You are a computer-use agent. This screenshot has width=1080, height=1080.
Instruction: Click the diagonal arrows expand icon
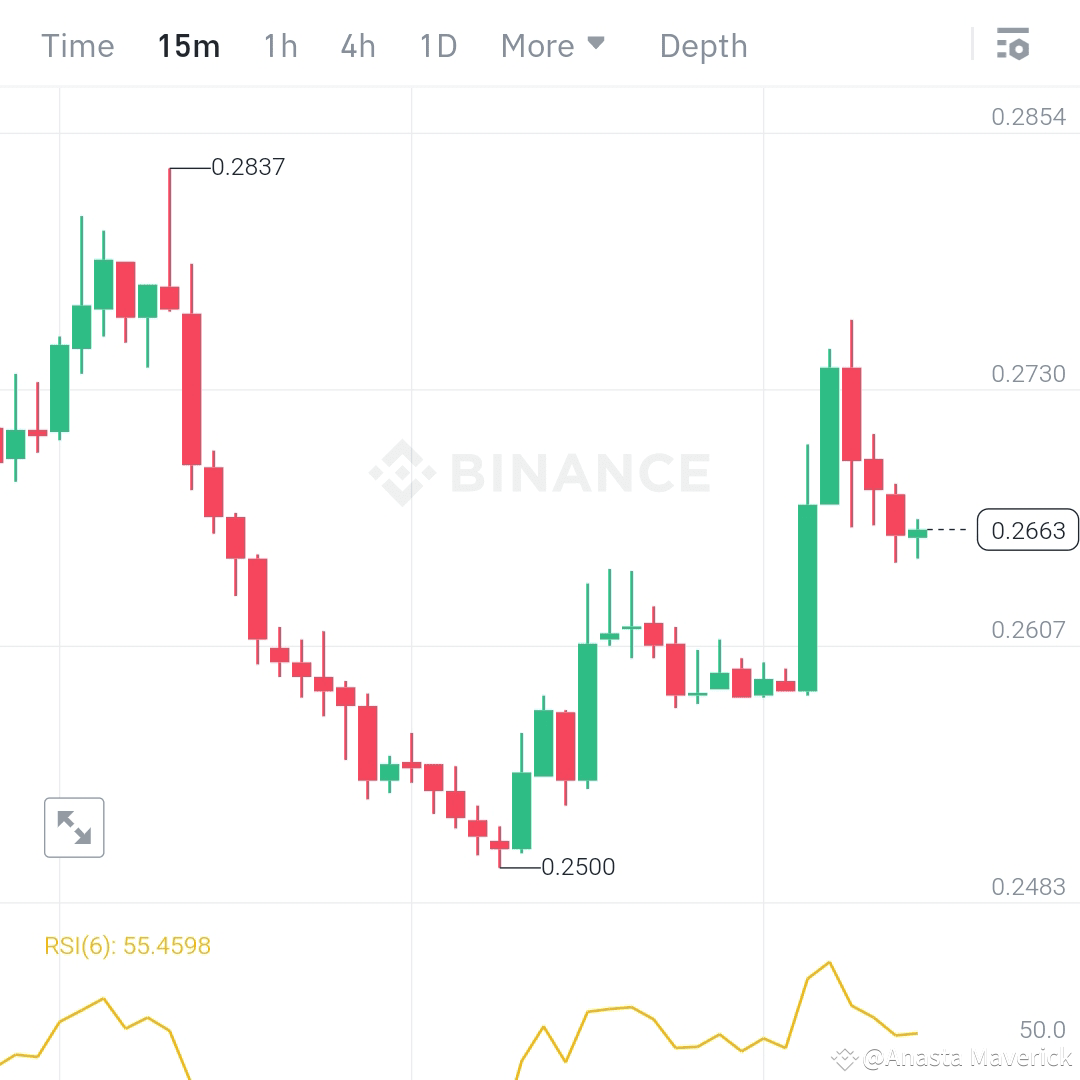(x=74, y=827)
